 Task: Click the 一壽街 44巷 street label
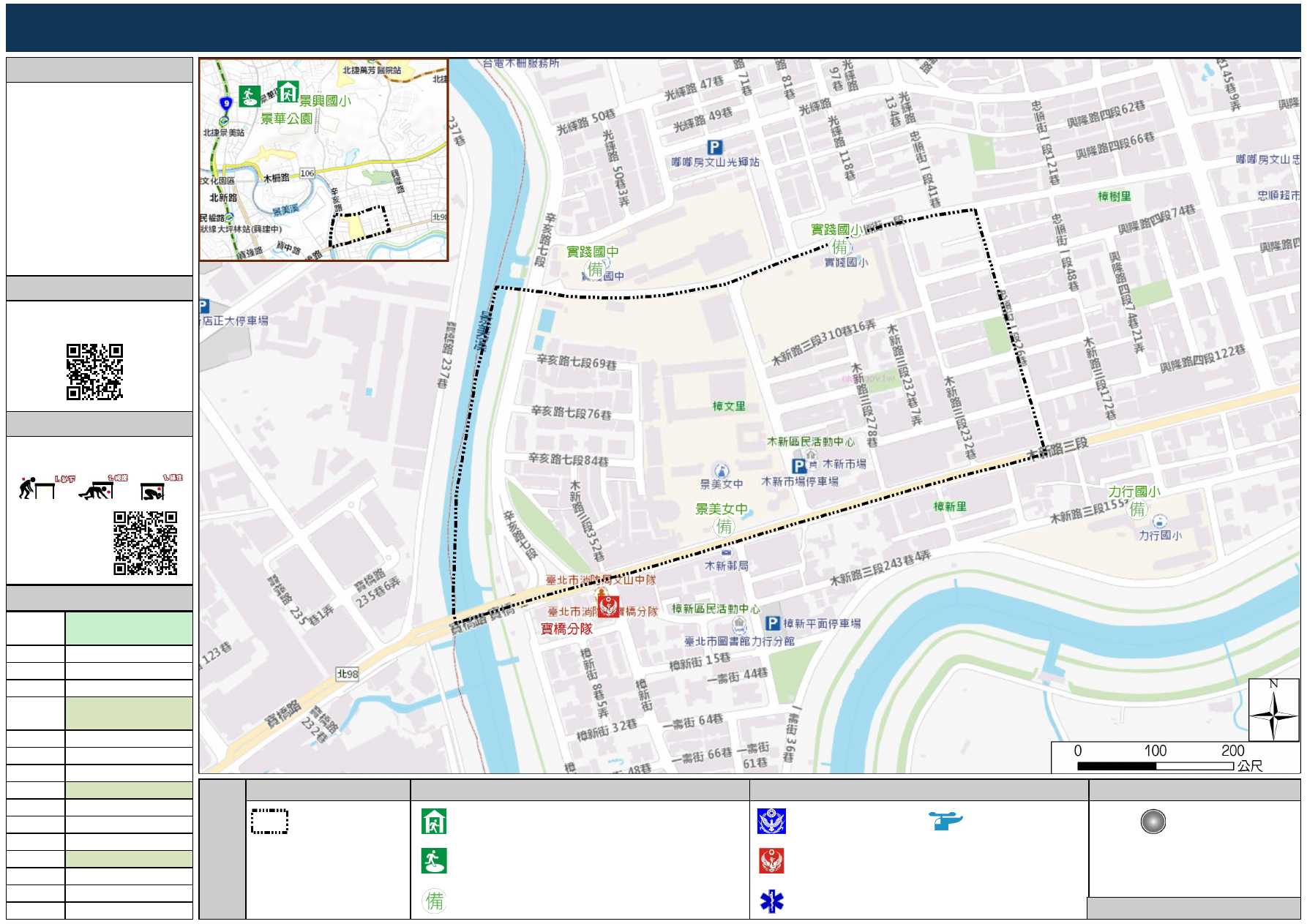737,675
